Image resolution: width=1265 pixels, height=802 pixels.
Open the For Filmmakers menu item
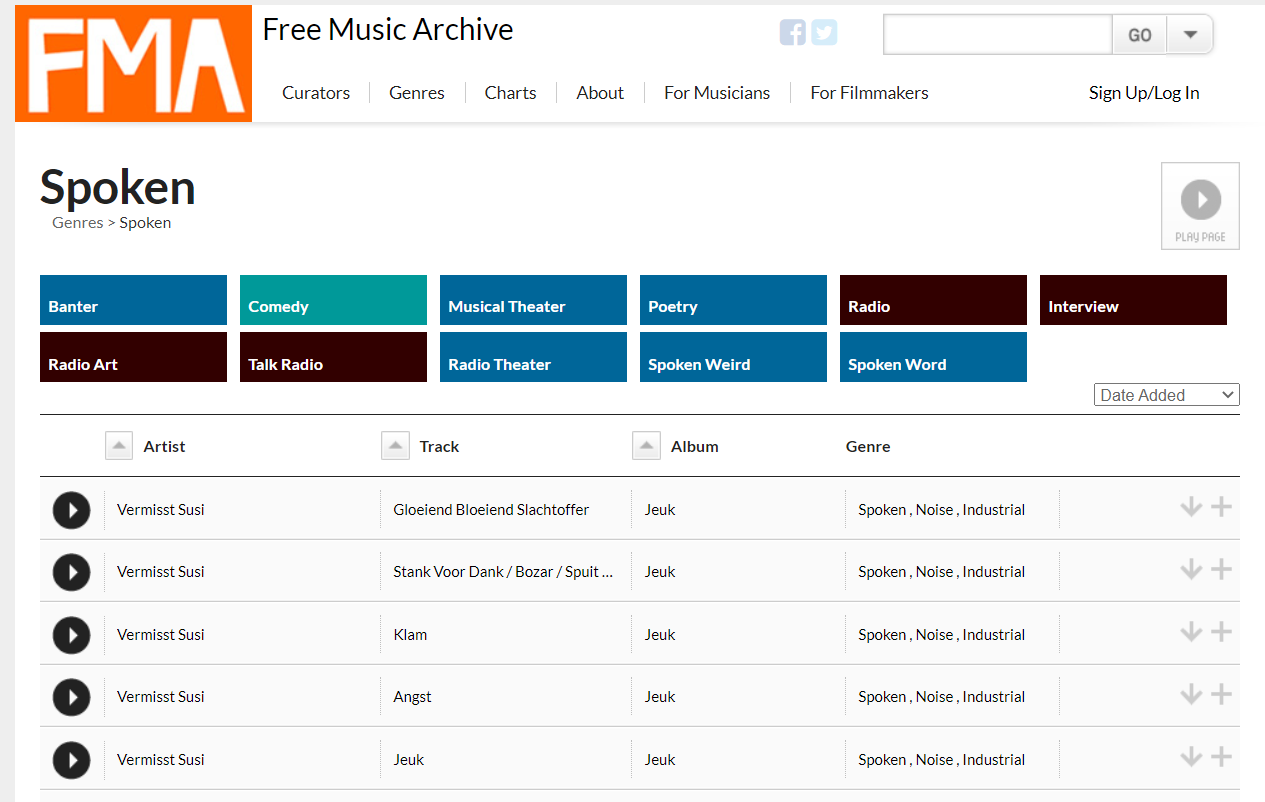click(869, 93)
